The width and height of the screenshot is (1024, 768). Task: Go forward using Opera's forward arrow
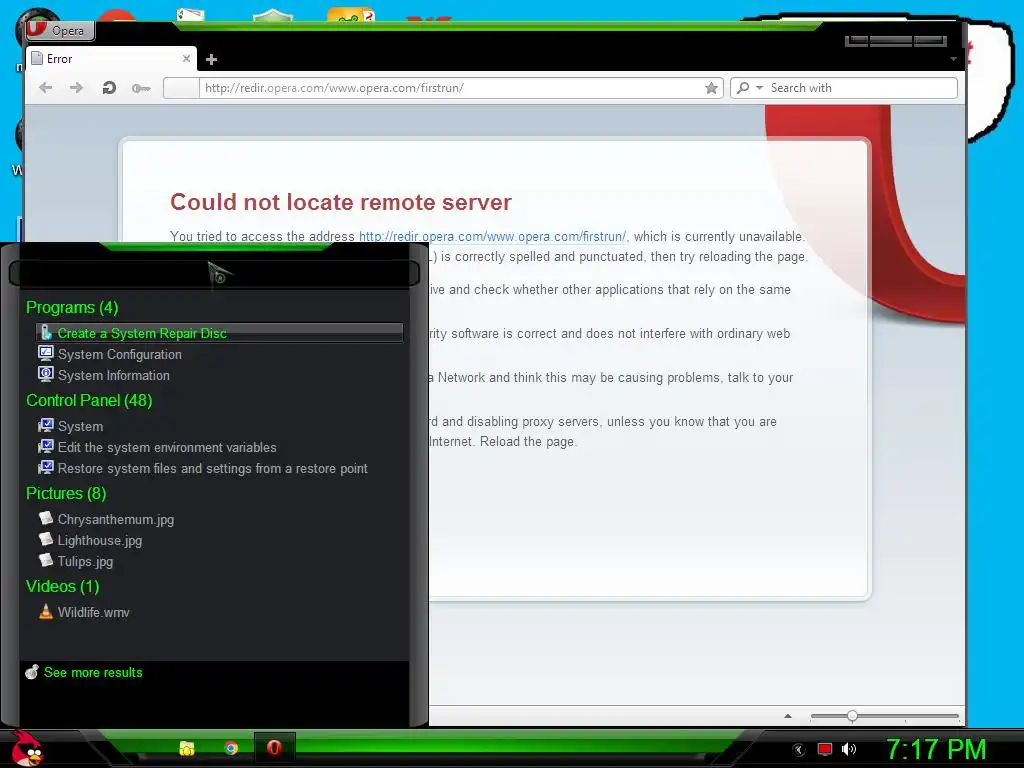pyautogui.click(x=76, y=88)
